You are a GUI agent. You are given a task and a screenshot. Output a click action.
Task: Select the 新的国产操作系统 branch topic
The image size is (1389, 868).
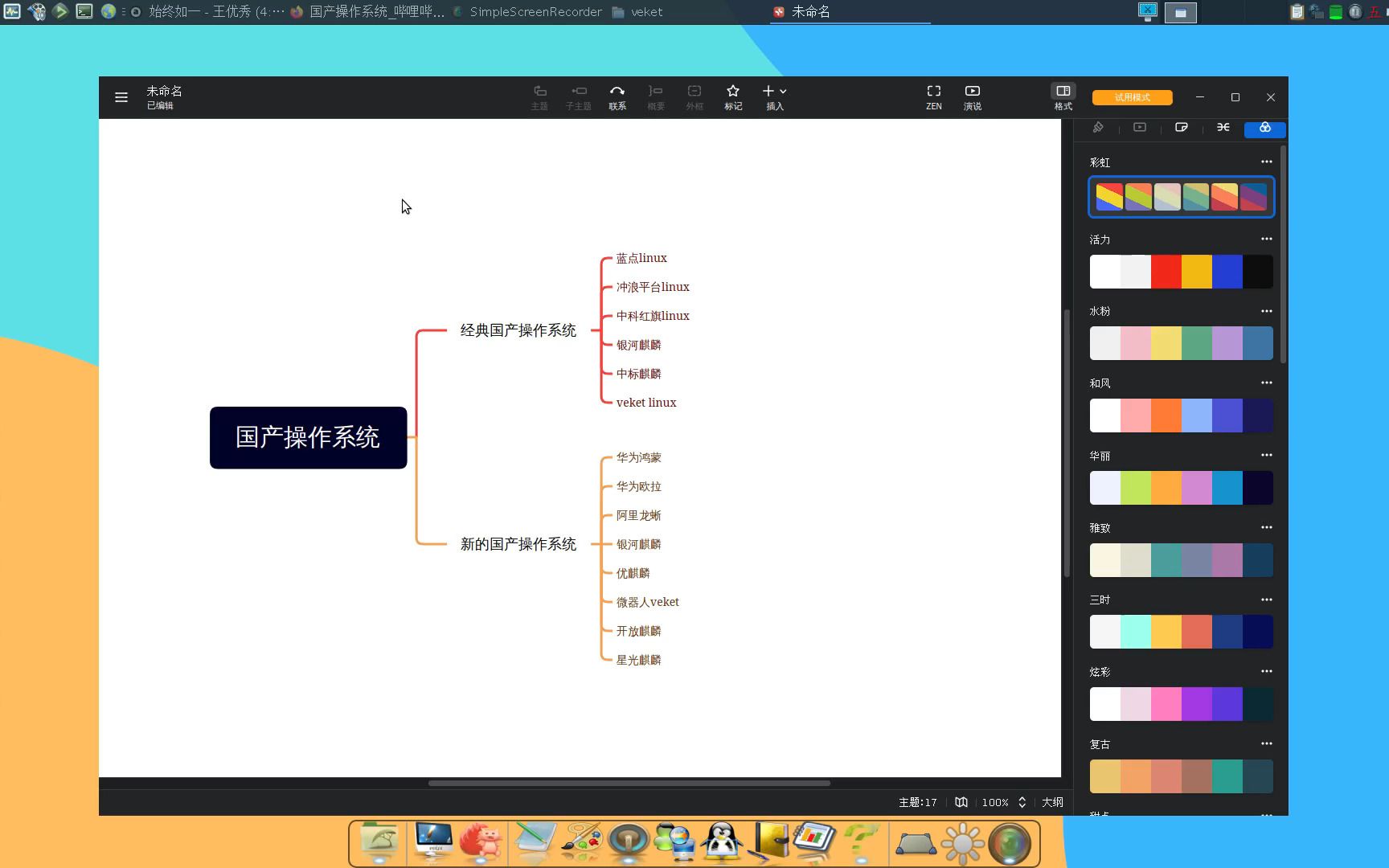point(518,544)
